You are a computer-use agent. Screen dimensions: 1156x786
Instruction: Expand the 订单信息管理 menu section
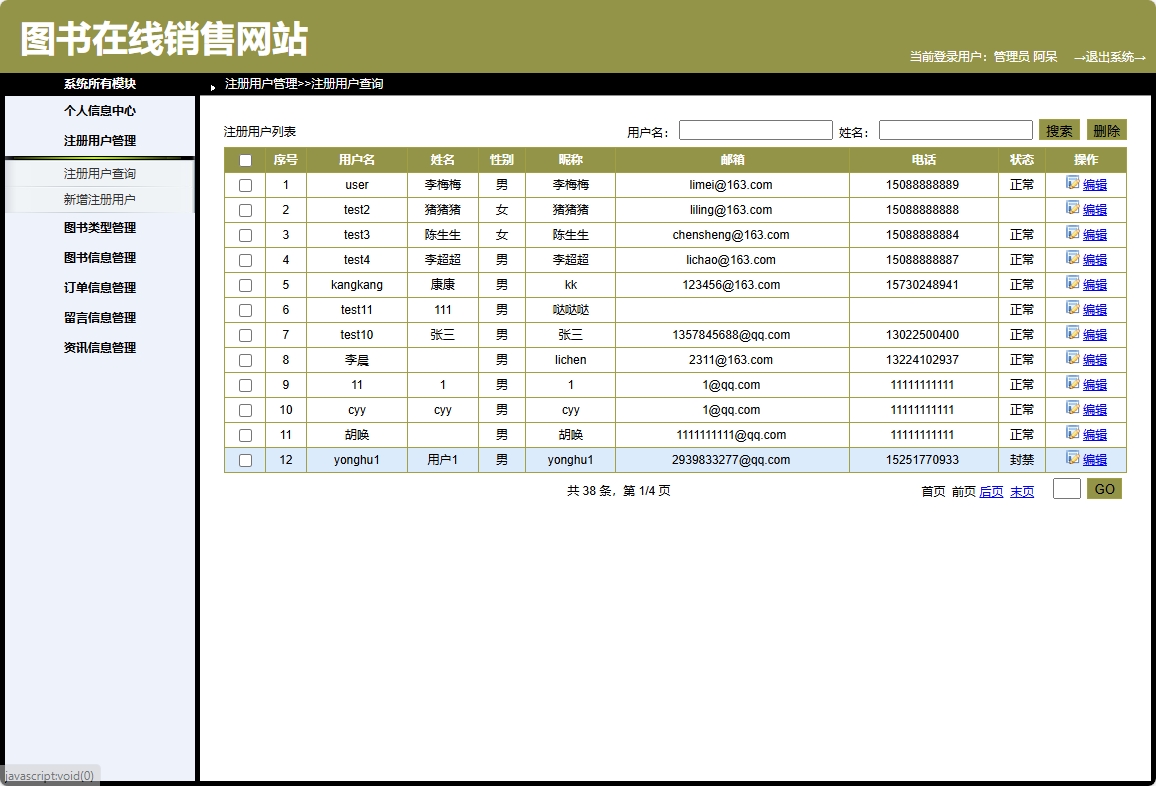pos(97,287)
